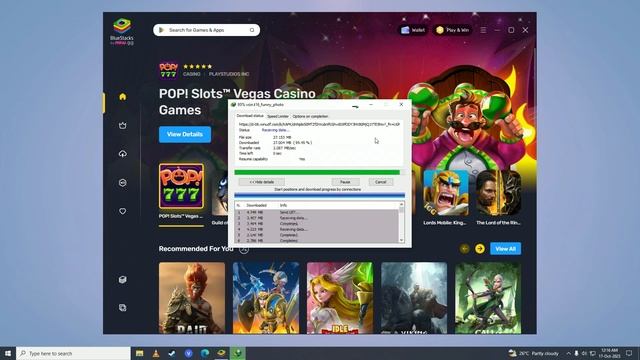Click scroll up arrow in connections list

(x=401, y=204)
